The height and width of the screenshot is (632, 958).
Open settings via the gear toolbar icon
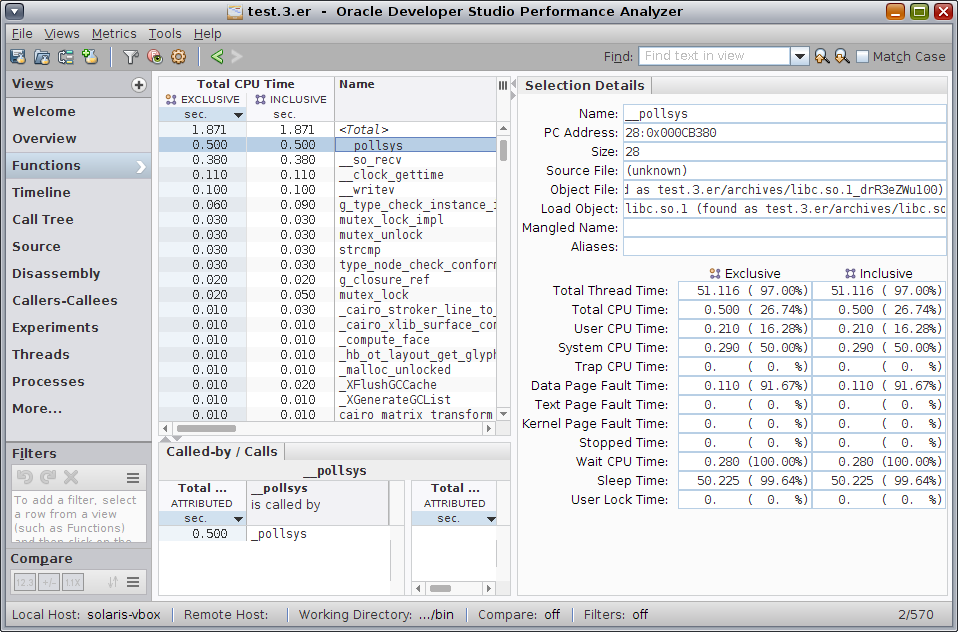(178, 57)
